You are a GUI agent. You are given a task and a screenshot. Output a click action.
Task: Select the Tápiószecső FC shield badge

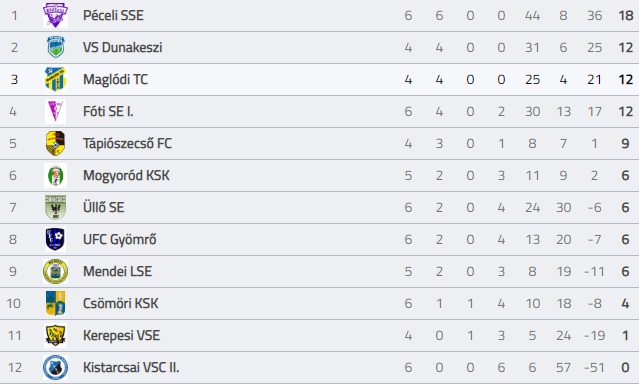coord(55,143)
